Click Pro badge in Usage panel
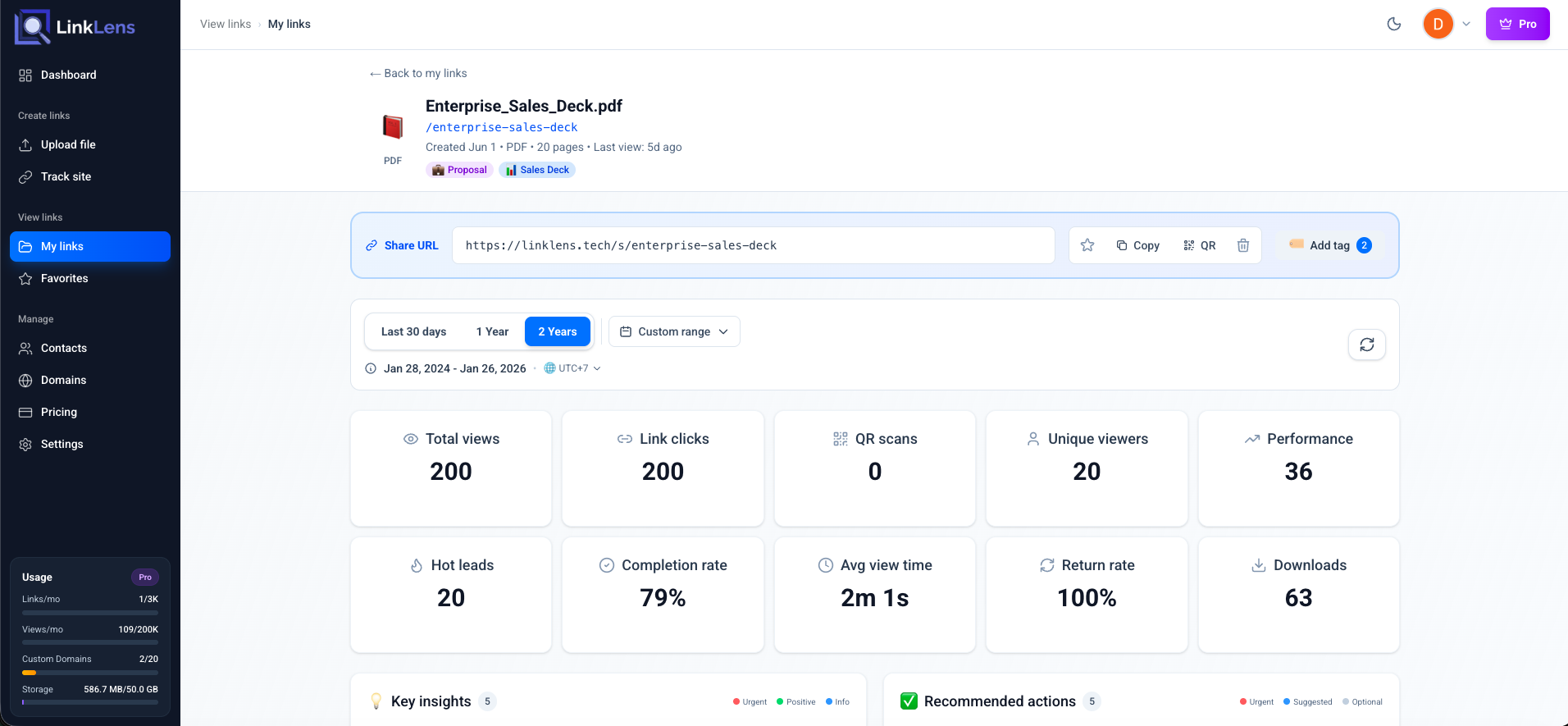Screen dimensions: 1568x726 [145, 578]
